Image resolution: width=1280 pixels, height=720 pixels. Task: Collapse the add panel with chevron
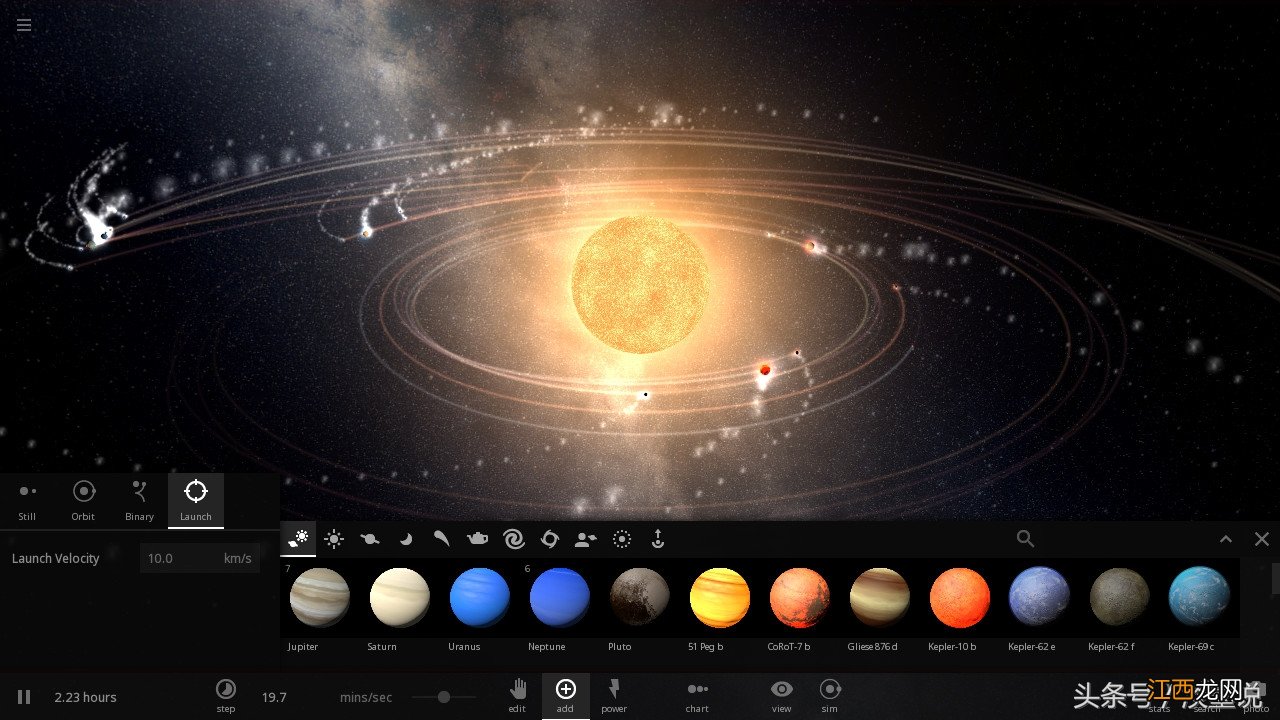coord(1226,539)
